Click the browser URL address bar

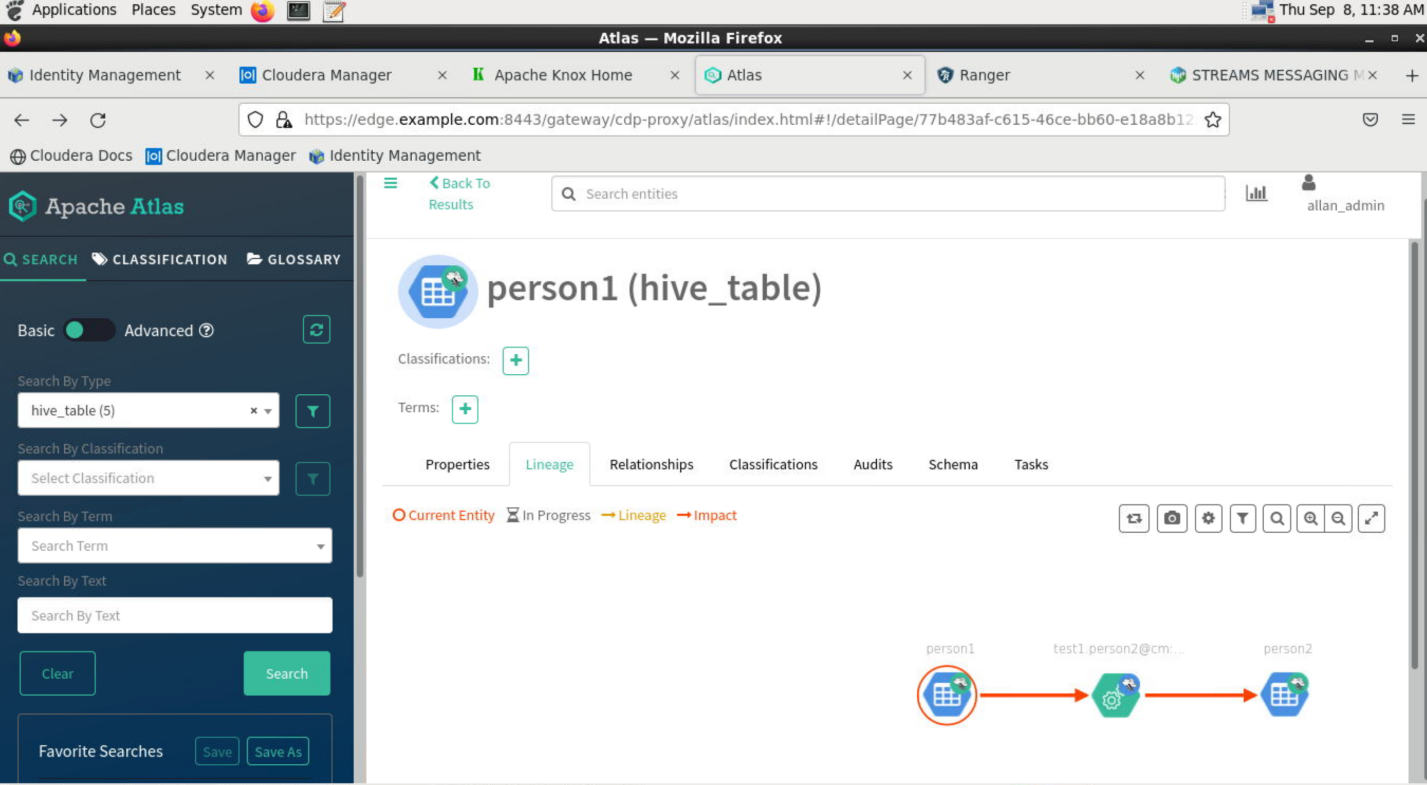pyautogui.click(x=734, y=120)
